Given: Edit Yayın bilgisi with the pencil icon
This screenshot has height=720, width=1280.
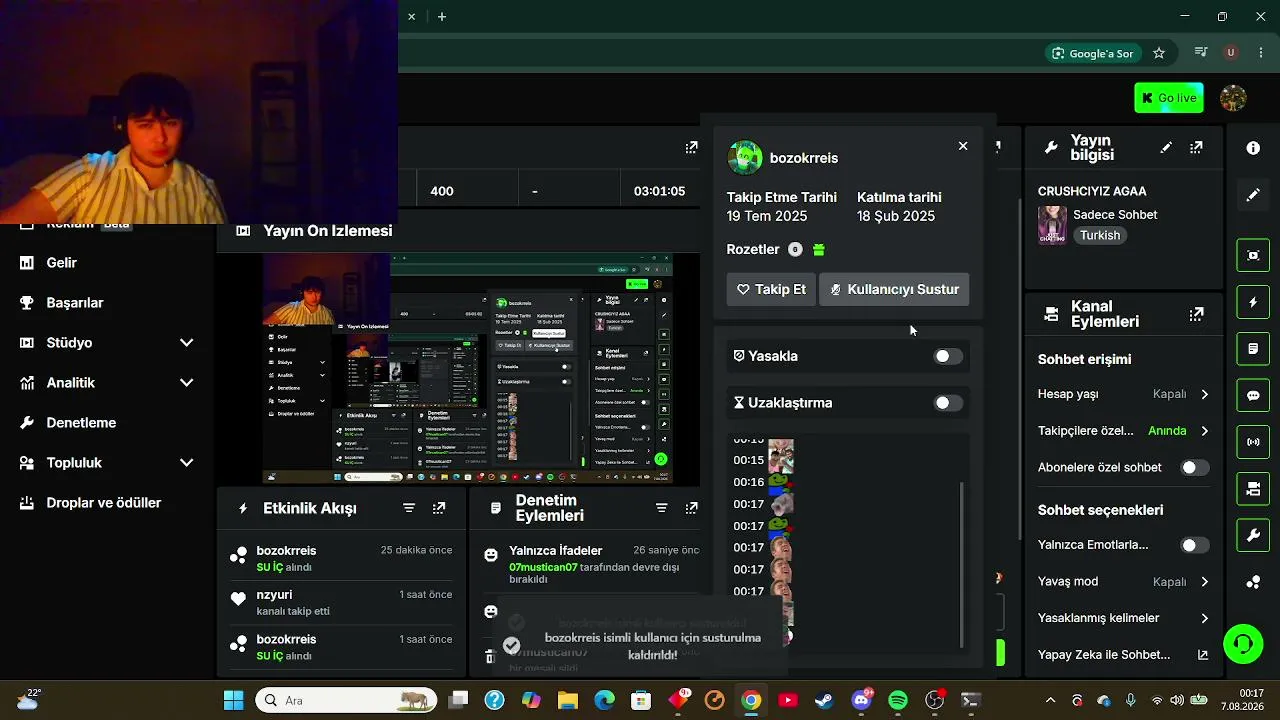Looking at the screenshot, I should (1166, 148).
